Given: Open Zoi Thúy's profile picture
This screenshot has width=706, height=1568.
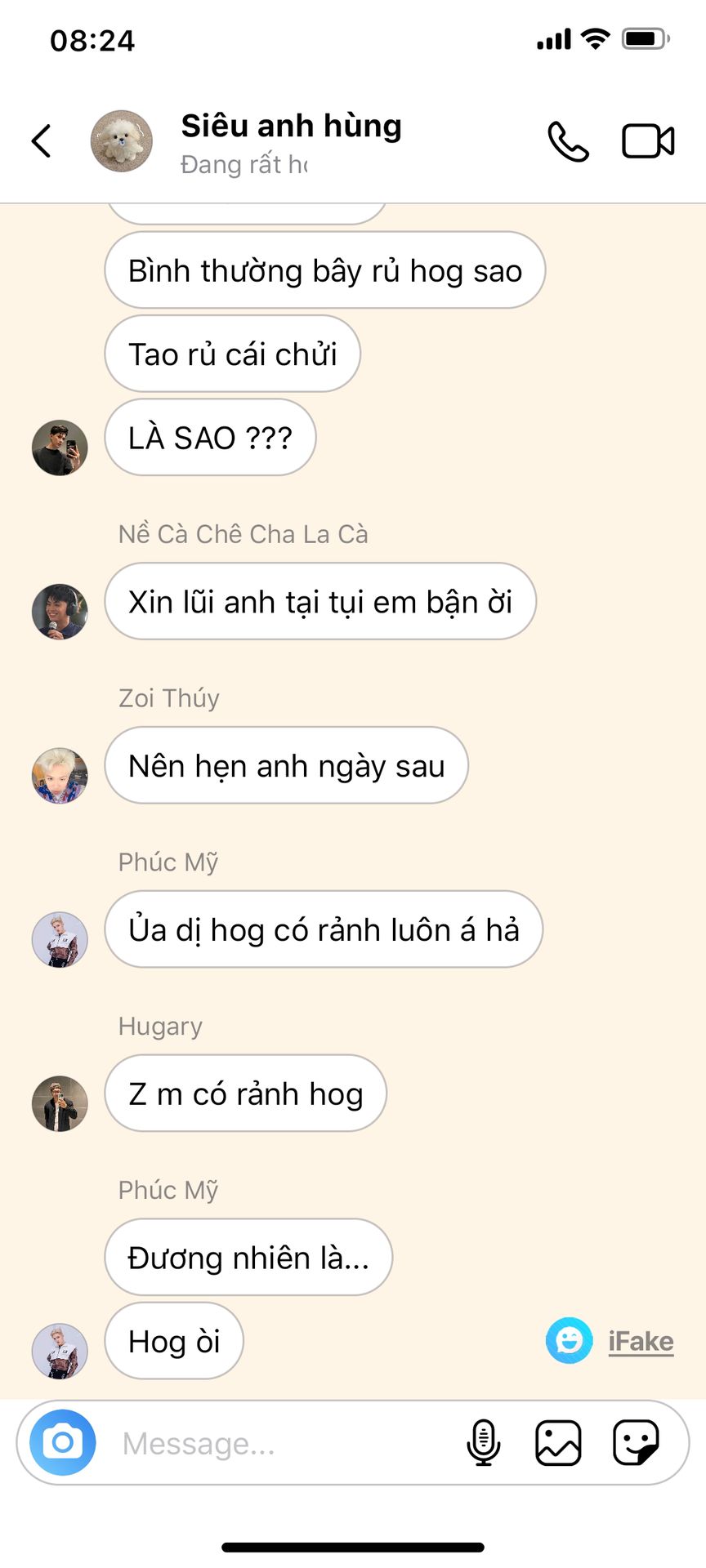Looking at the screenshot, I should click(60, 776).
